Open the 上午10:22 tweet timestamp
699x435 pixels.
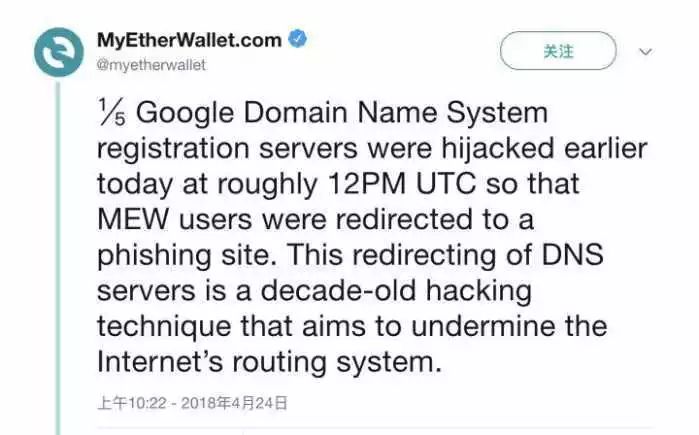pyautogui.click(x=132, y=403)
